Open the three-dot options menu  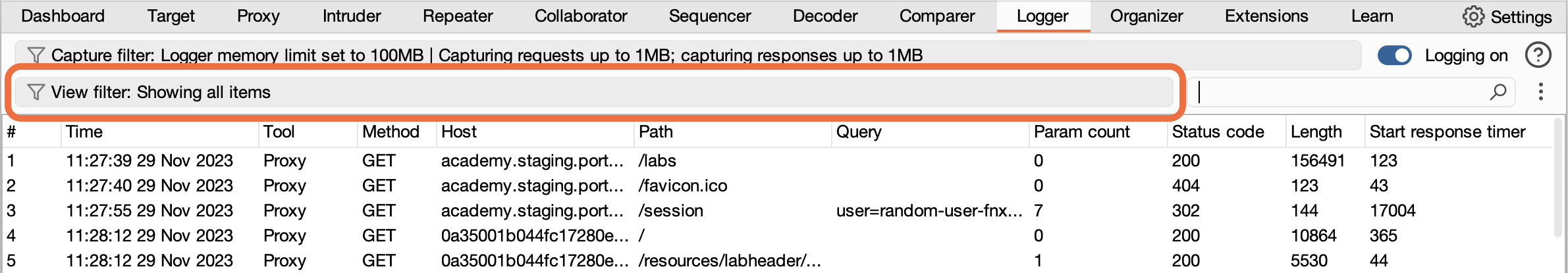tap(1540, 92)
